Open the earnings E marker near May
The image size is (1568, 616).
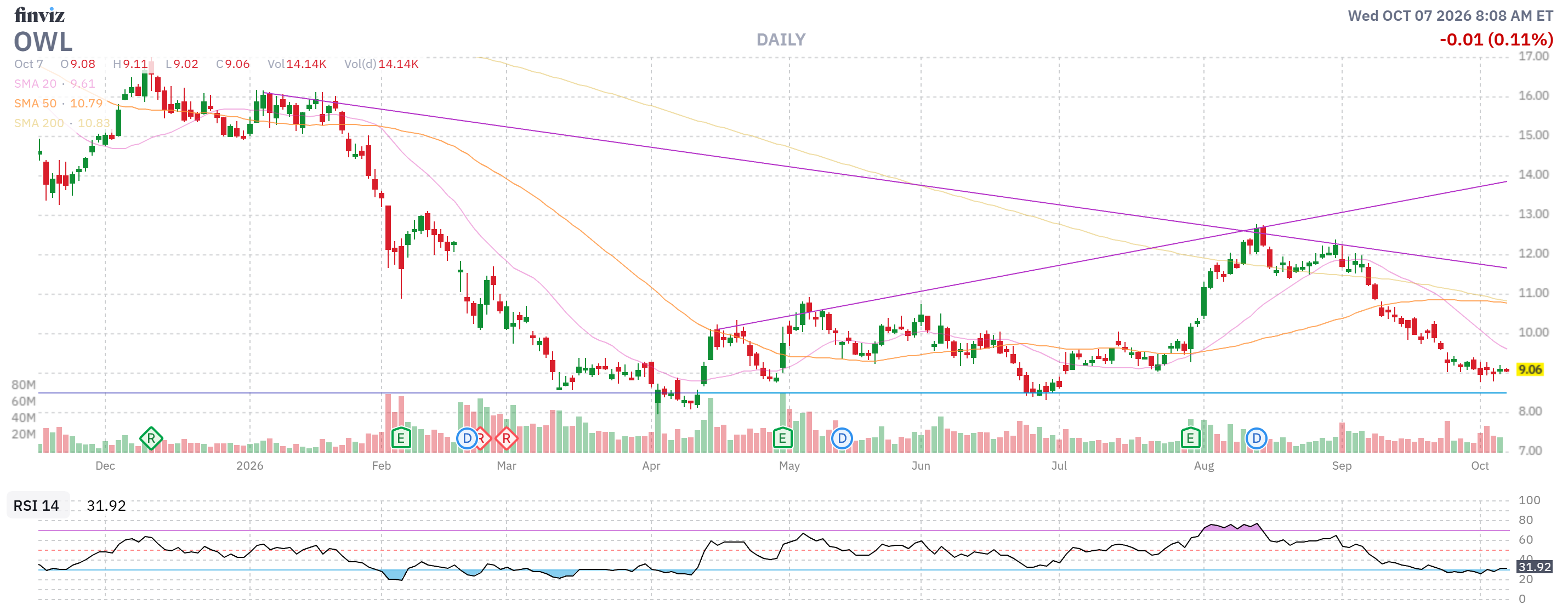point(782,438)
